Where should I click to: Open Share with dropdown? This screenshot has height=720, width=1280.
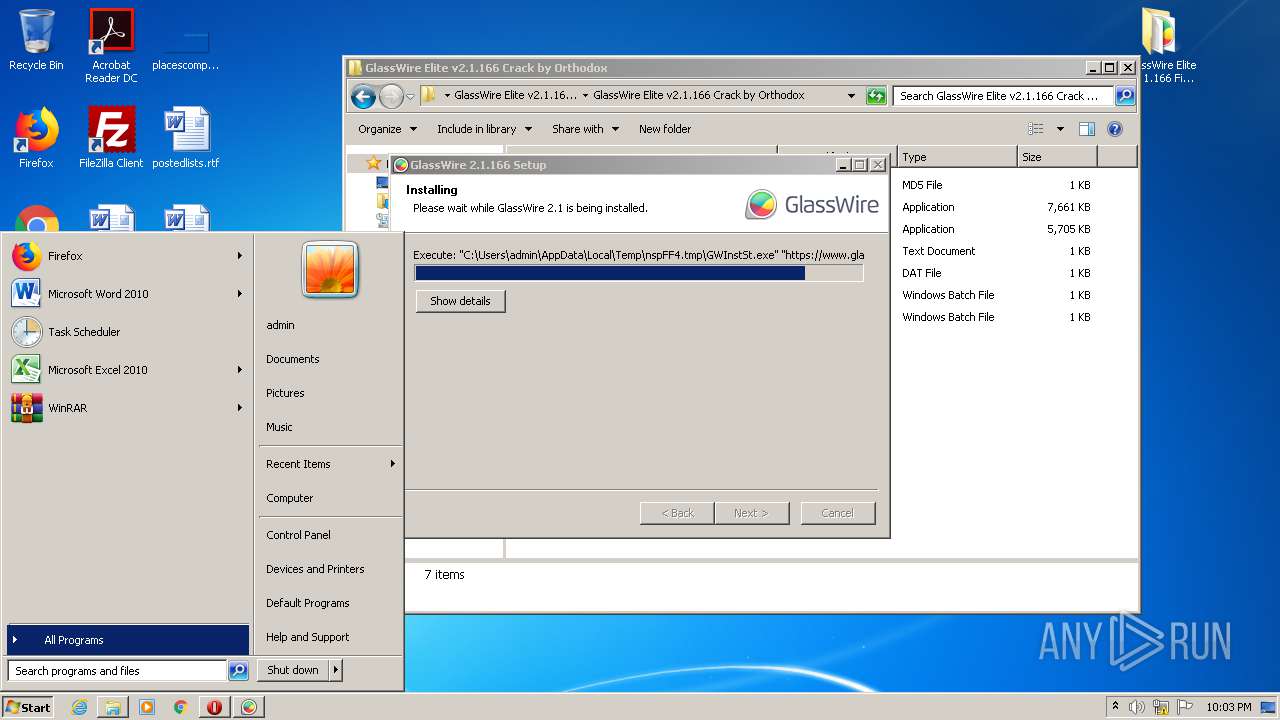[585, 129]
